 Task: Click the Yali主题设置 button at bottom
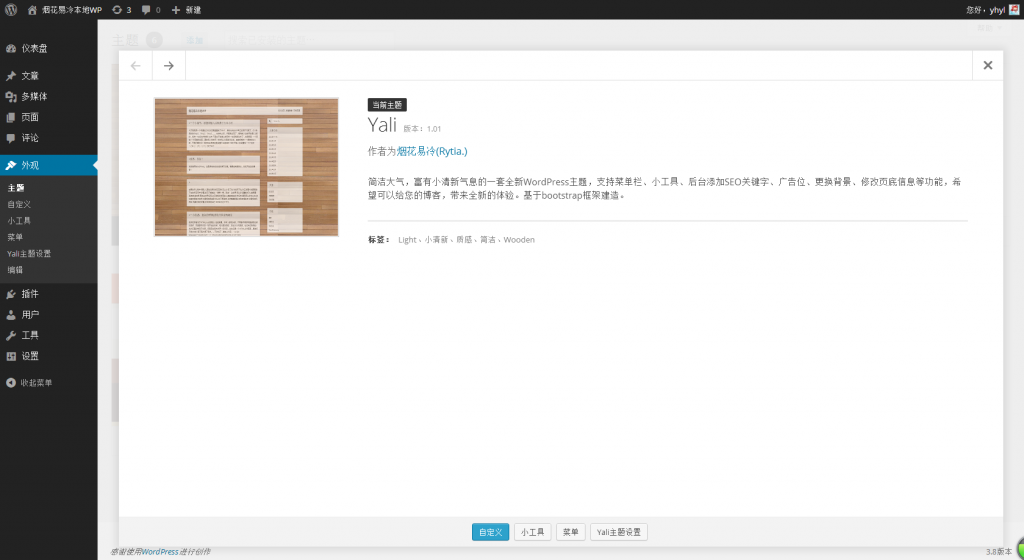[x=618, y=532]
